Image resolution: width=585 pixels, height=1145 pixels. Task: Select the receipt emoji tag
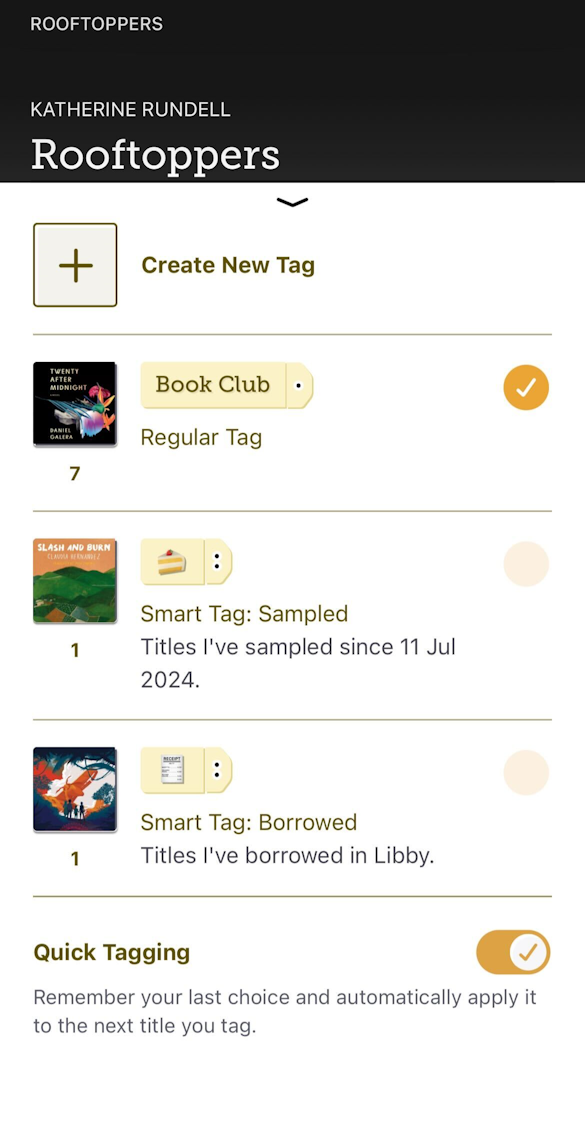[172, 770]
